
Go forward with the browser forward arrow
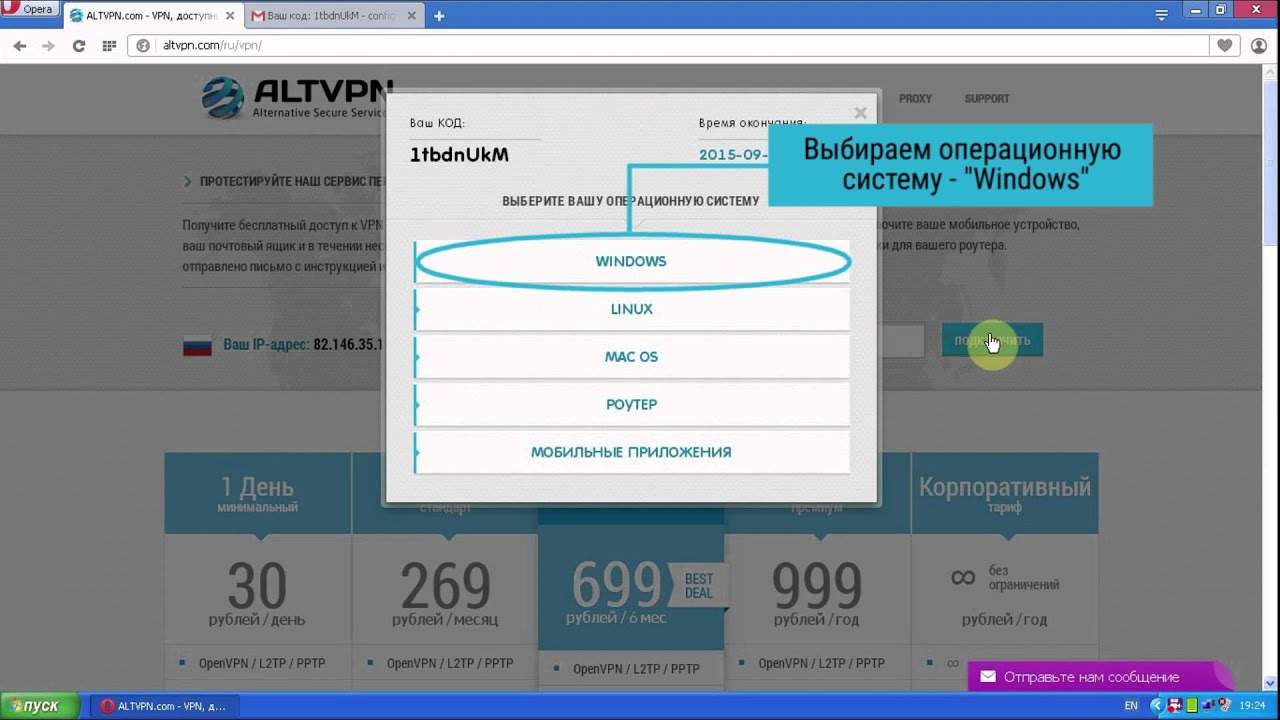coord(48,46)
